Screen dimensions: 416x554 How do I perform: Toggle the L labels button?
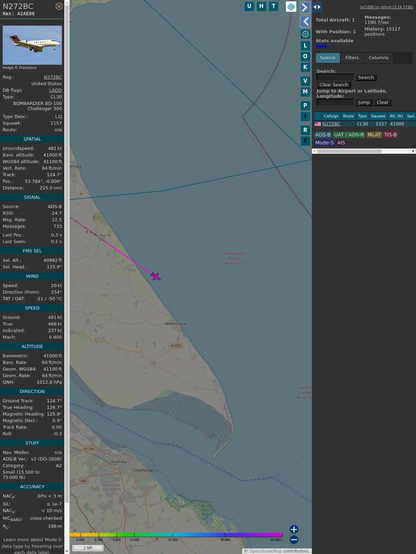pos(305,46)
